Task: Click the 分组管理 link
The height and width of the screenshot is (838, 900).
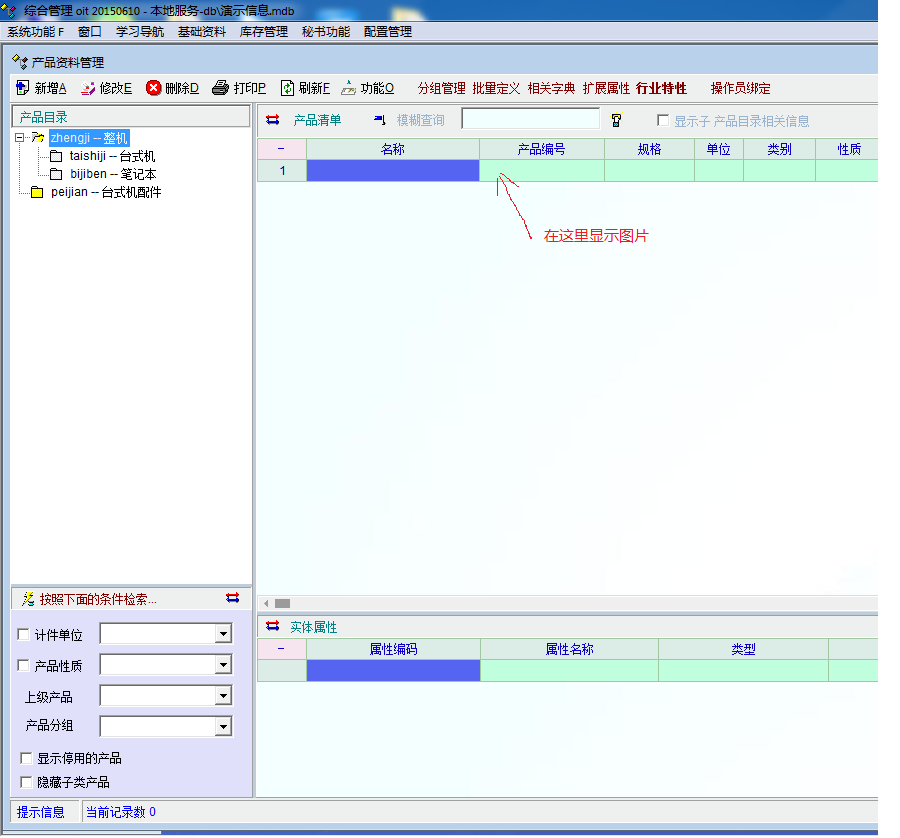Action: (441, 88)
